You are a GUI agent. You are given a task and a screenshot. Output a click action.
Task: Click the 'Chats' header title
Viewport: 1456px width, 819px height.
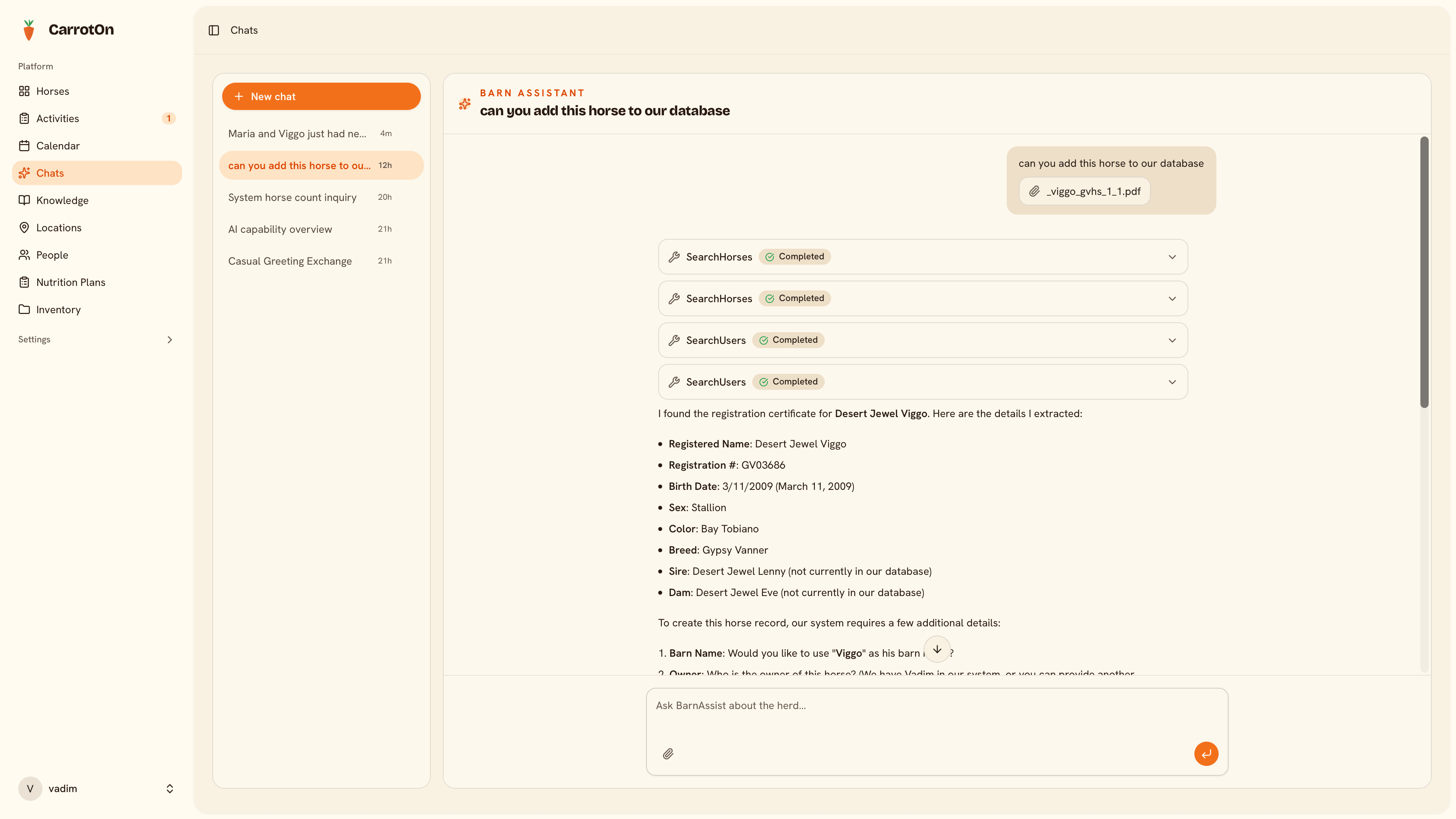coord(244,30)
